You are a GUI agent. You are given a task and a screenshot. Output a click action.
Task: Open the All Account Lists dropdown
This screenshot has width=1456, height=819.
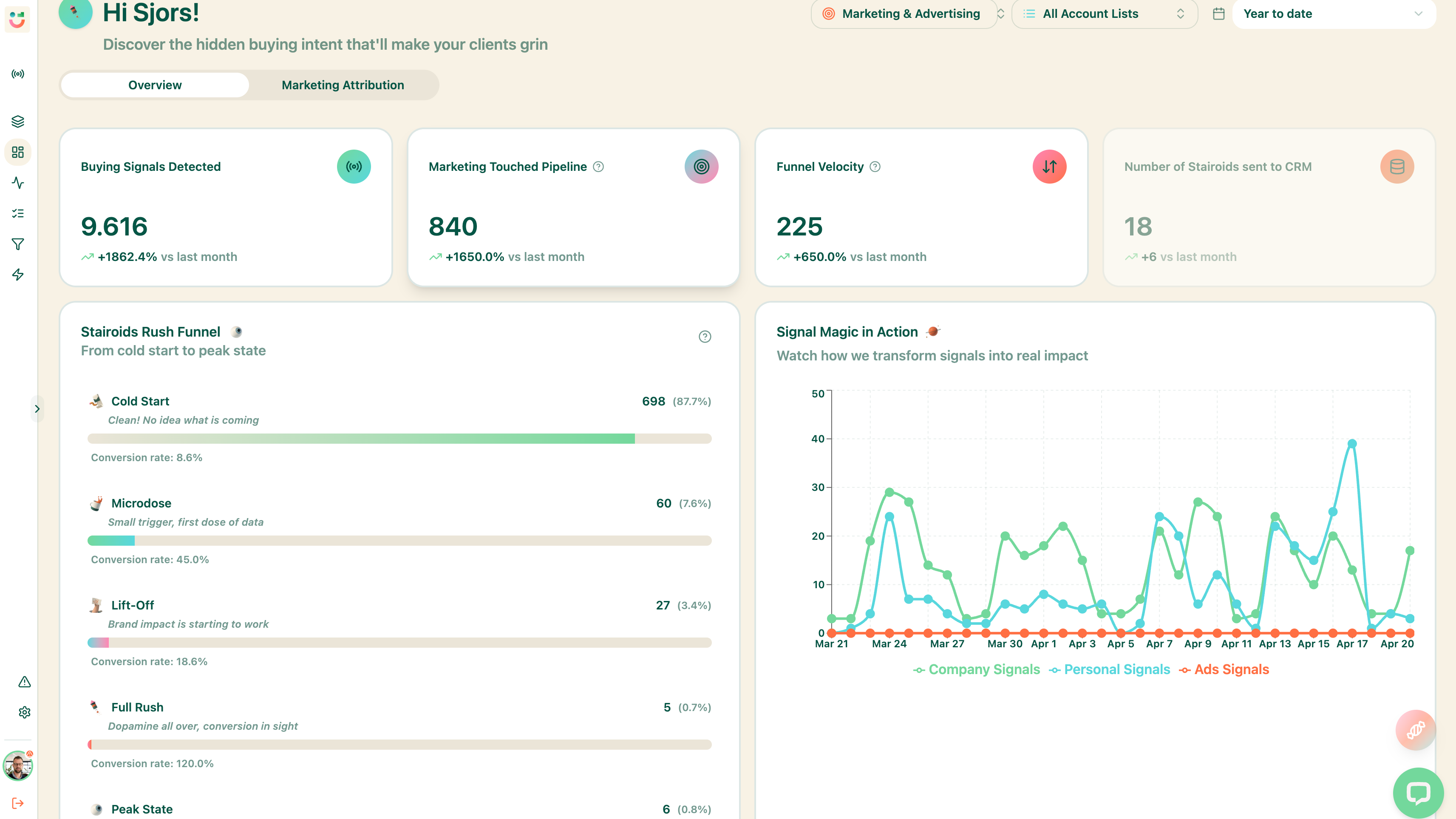(x=1105, y=14)
